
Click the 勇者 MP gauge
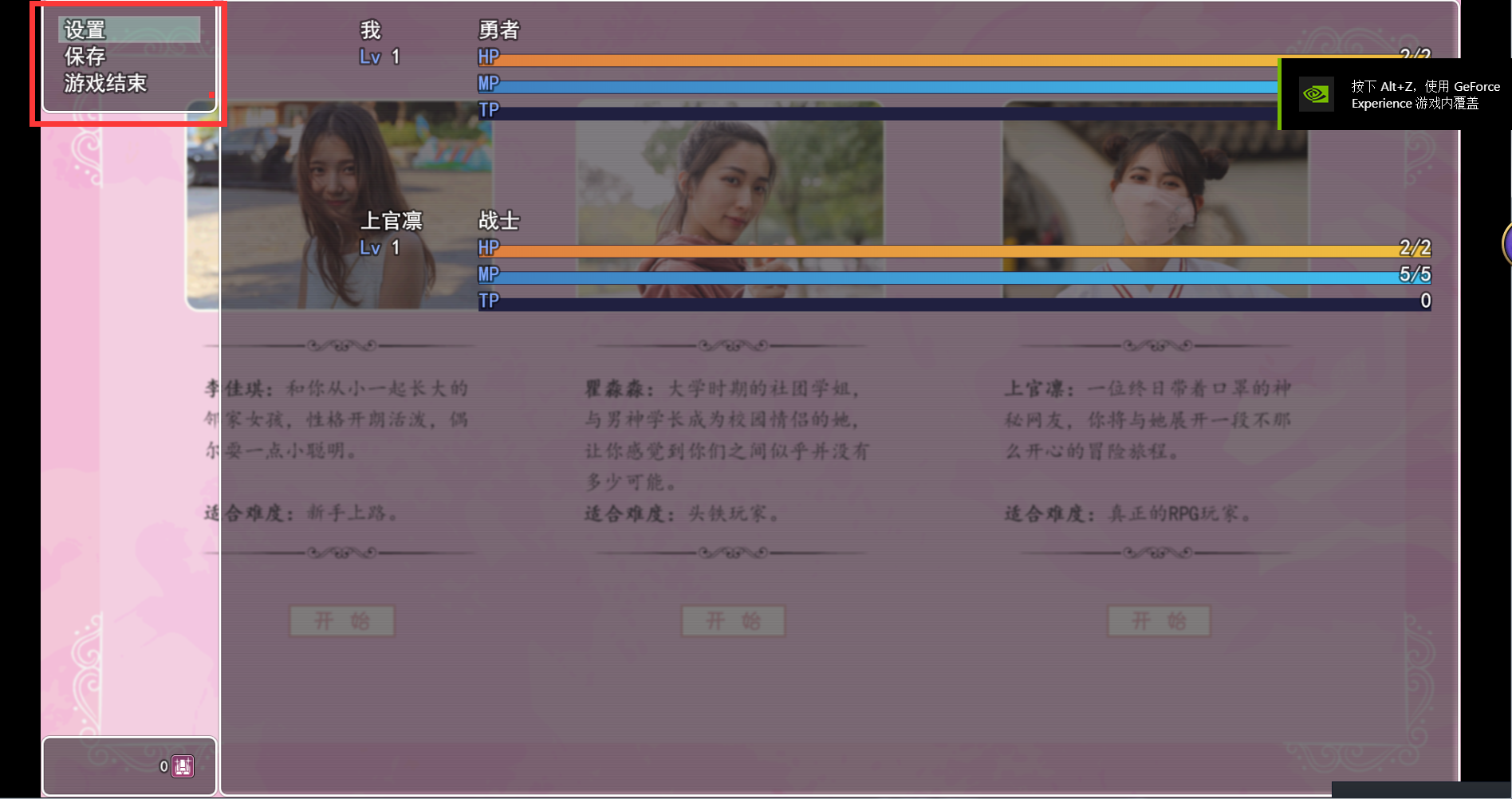[878, 87]
